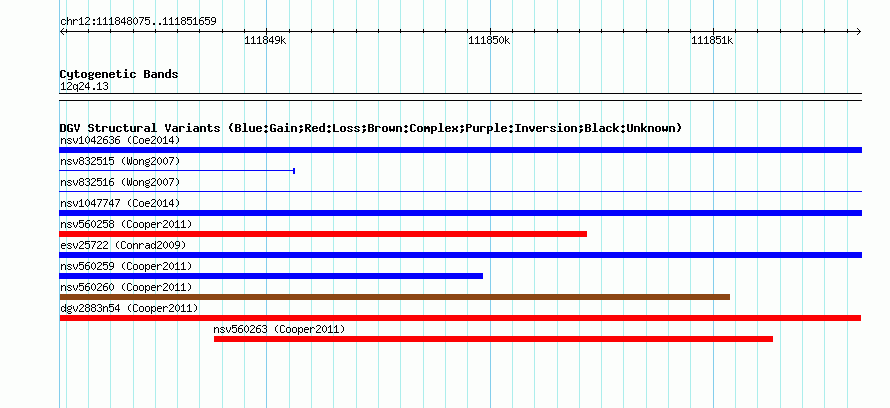The image size is (890, 408).
Task: Open variant label dgv2883n54 (Cooper2011)
Action: pyautogui.click(x=129, y=308)
